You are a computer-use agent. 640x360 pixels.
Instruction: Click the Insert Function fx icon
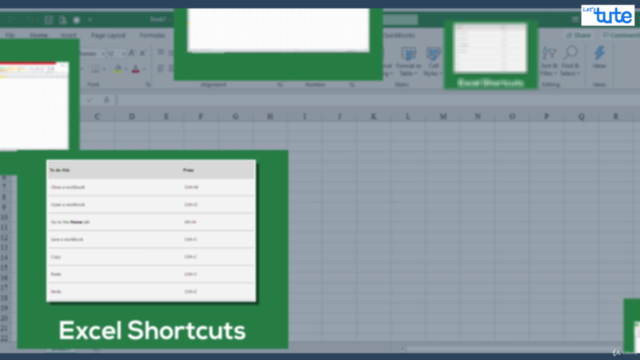pos(107,100)
